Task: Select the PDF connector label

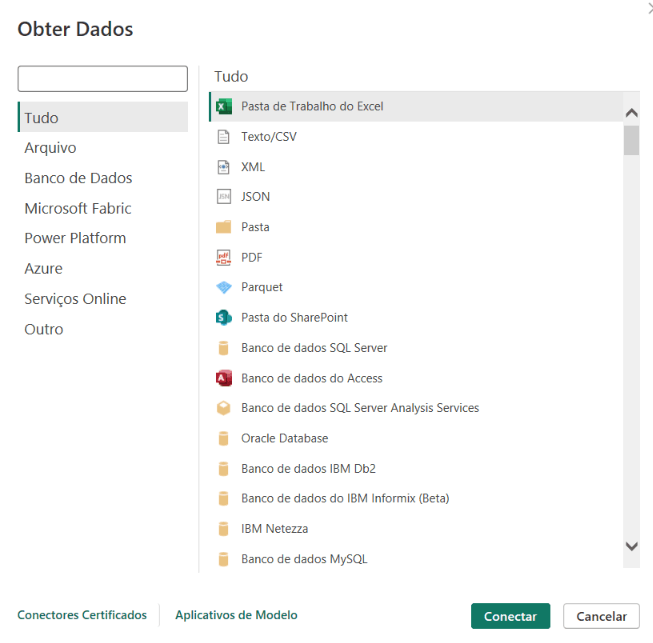Action: tap(252, 257)
